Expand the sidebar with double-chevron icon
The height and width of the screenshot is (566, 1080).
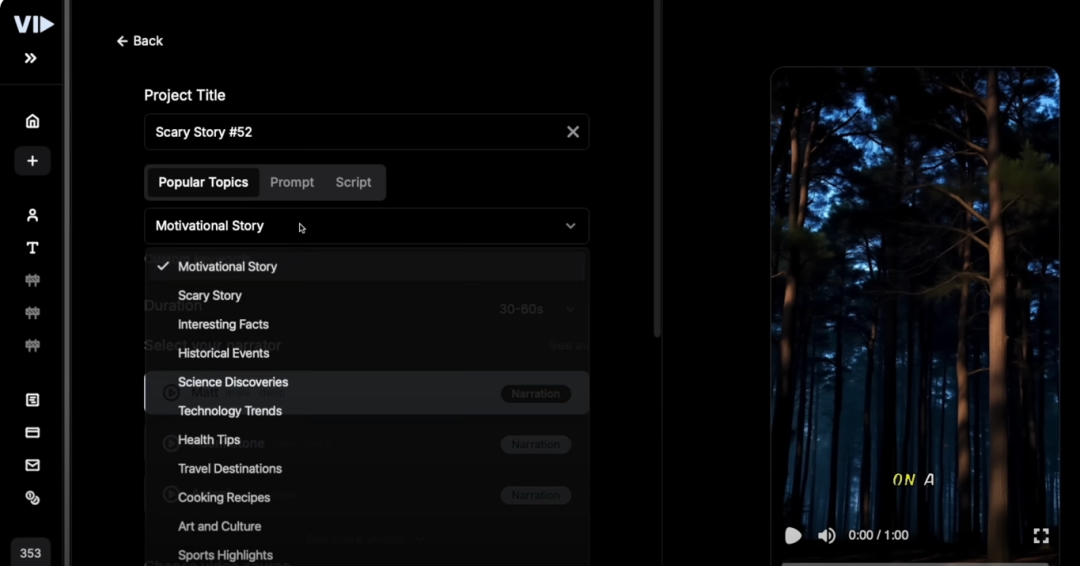pyautogui.click(x=31, y=58)
